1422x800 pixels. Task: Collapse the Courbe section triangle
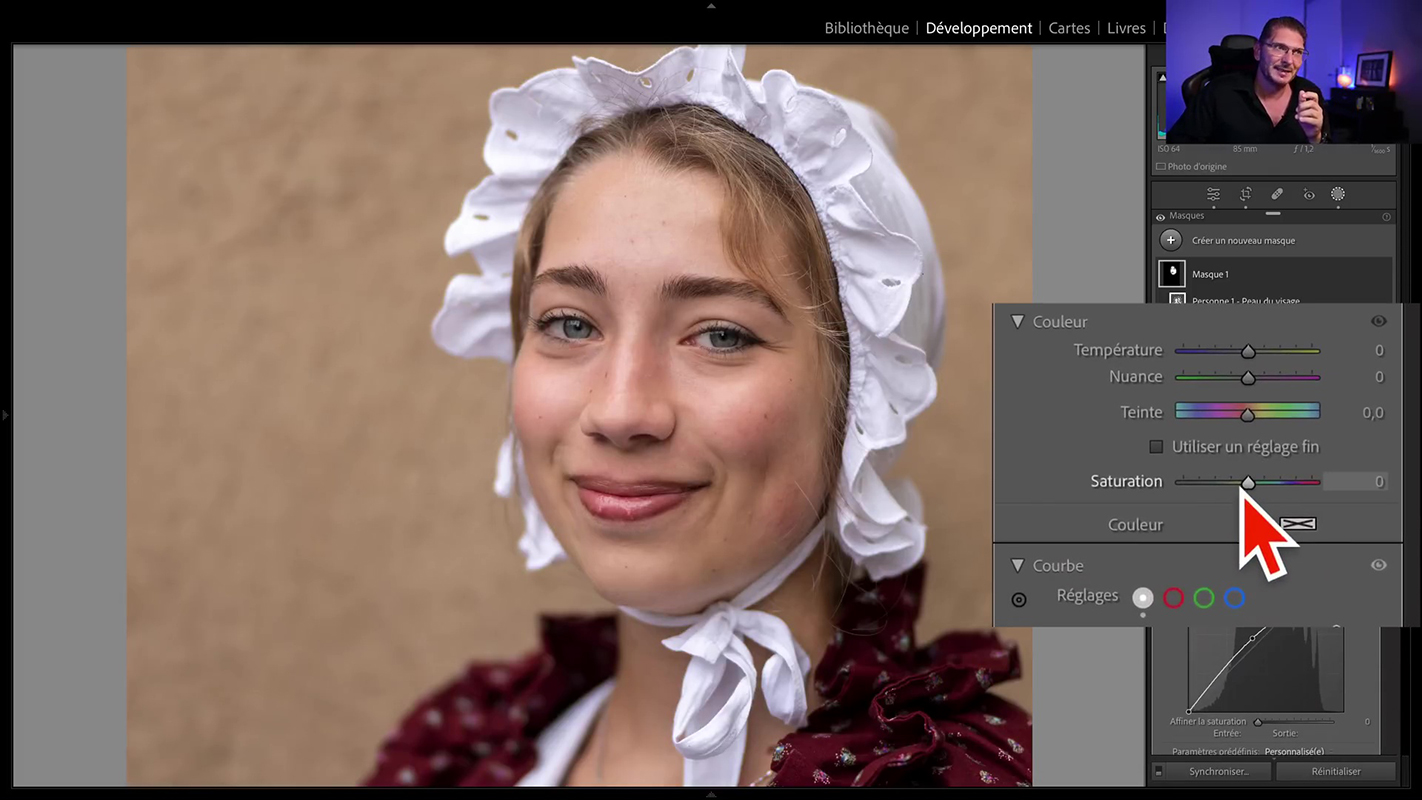click(1017, 566)
